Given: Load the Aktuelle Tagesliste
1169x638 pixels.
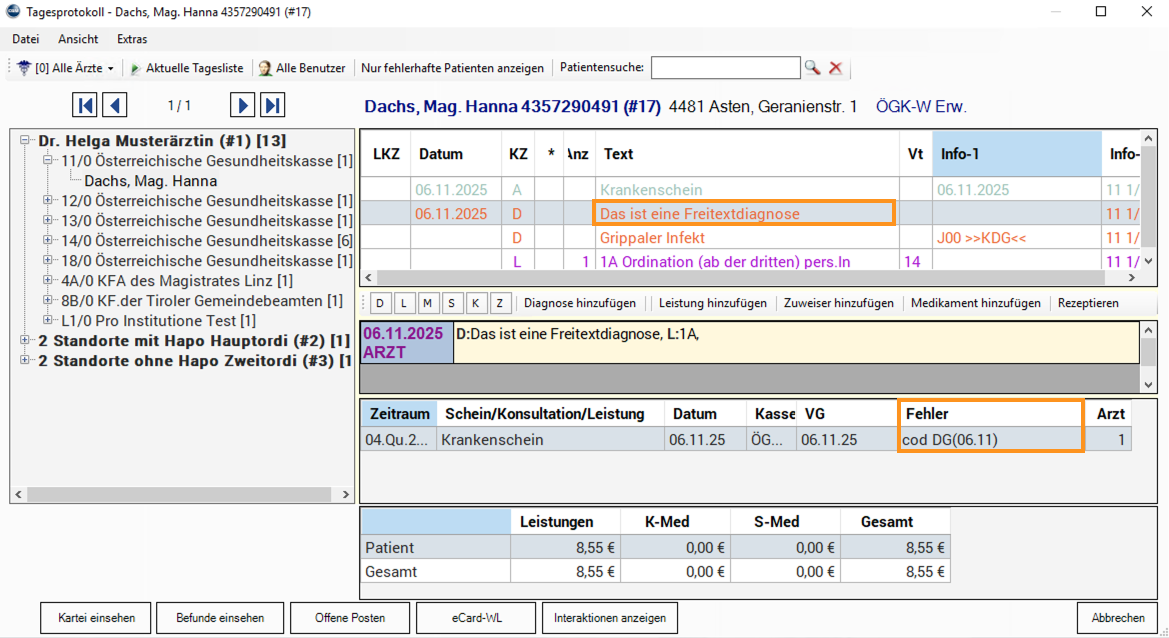Looking at the screenshot, I should (187, 68).
